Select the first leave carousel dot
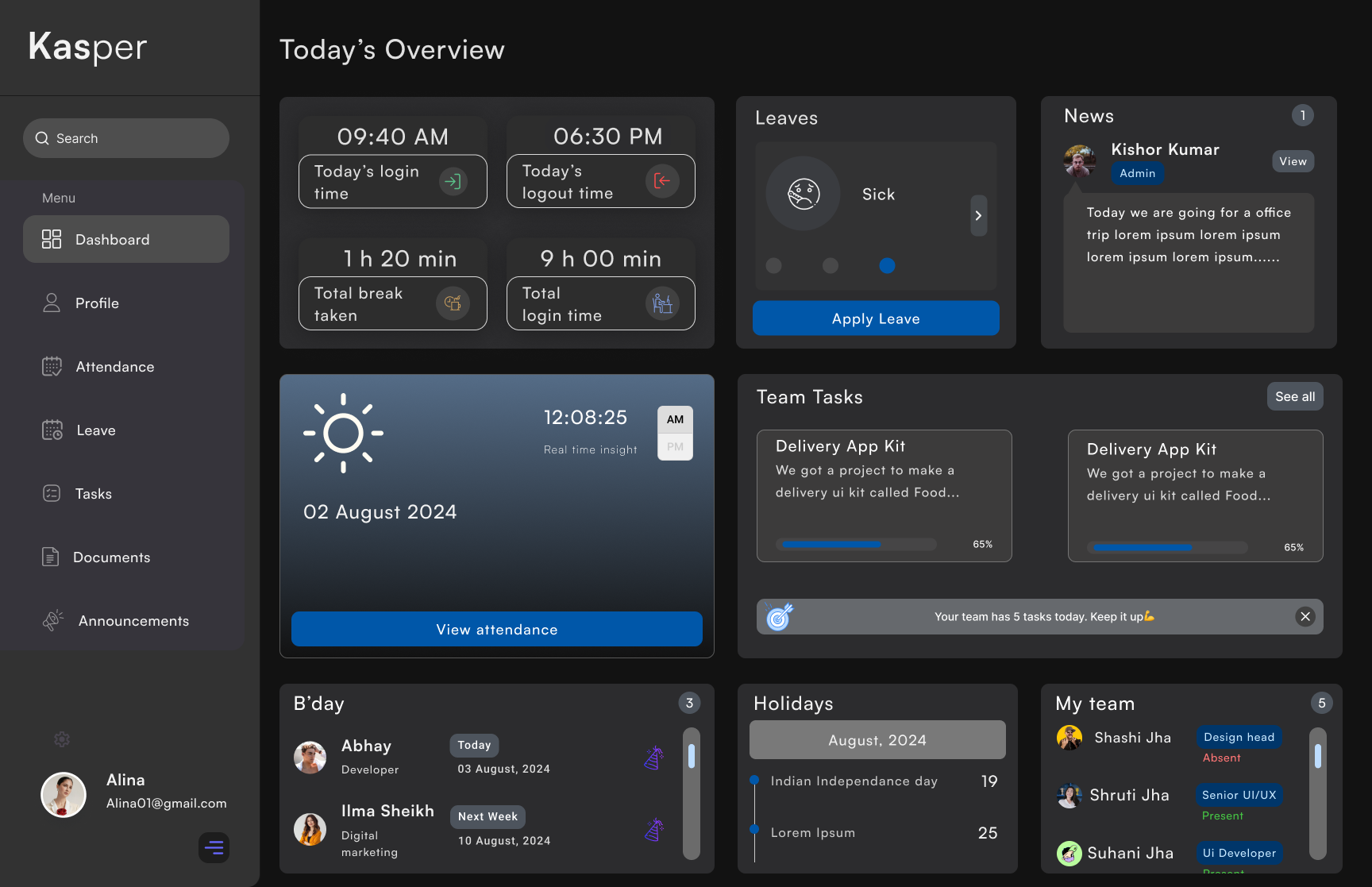The height and width of the screenshot is (887, 1372). click(773, 266)
